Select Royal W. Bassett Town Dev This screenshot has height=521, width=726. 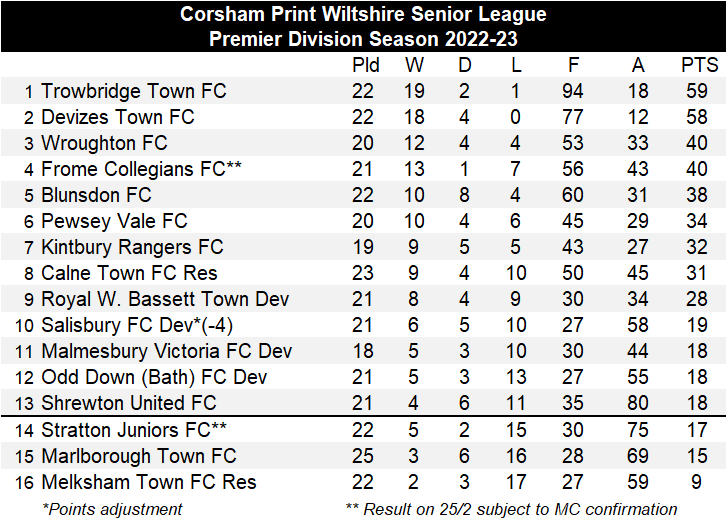click(x=165, y=299)
